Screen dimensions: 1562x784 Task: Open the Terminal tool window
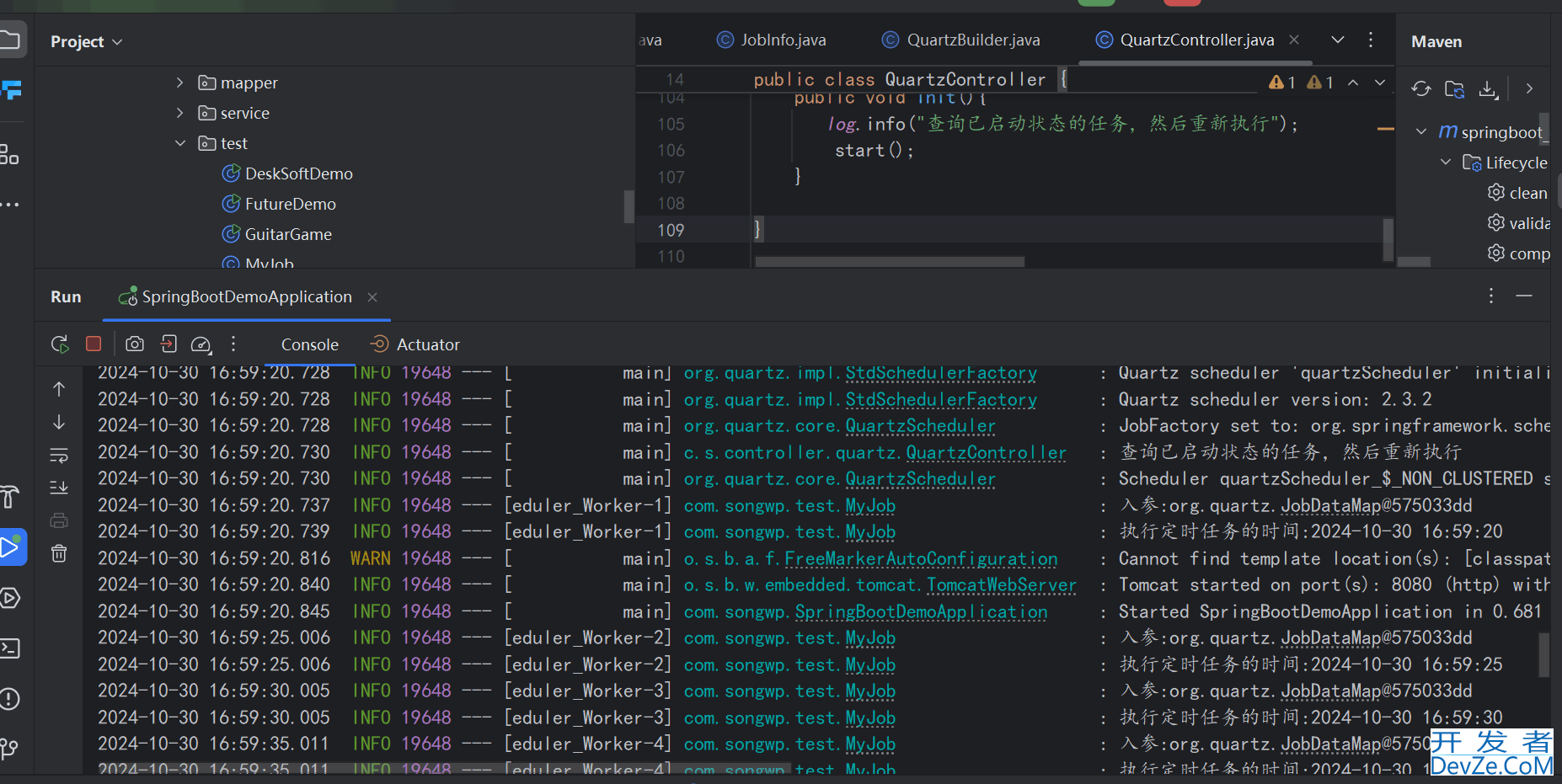[x=9, y=648]
